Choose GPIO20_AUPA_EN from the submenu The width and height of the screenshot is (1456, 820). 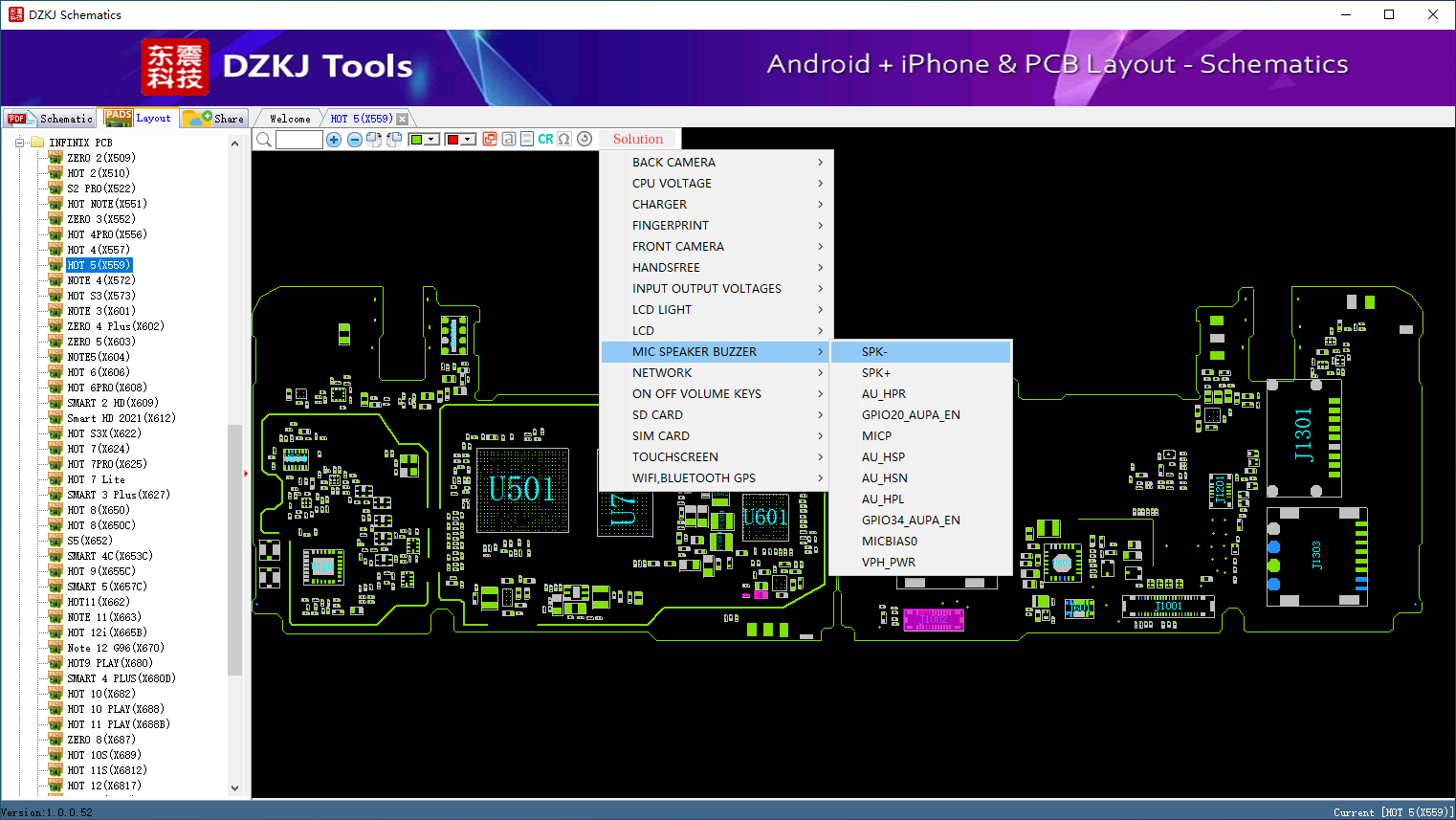tap(921, 415)
